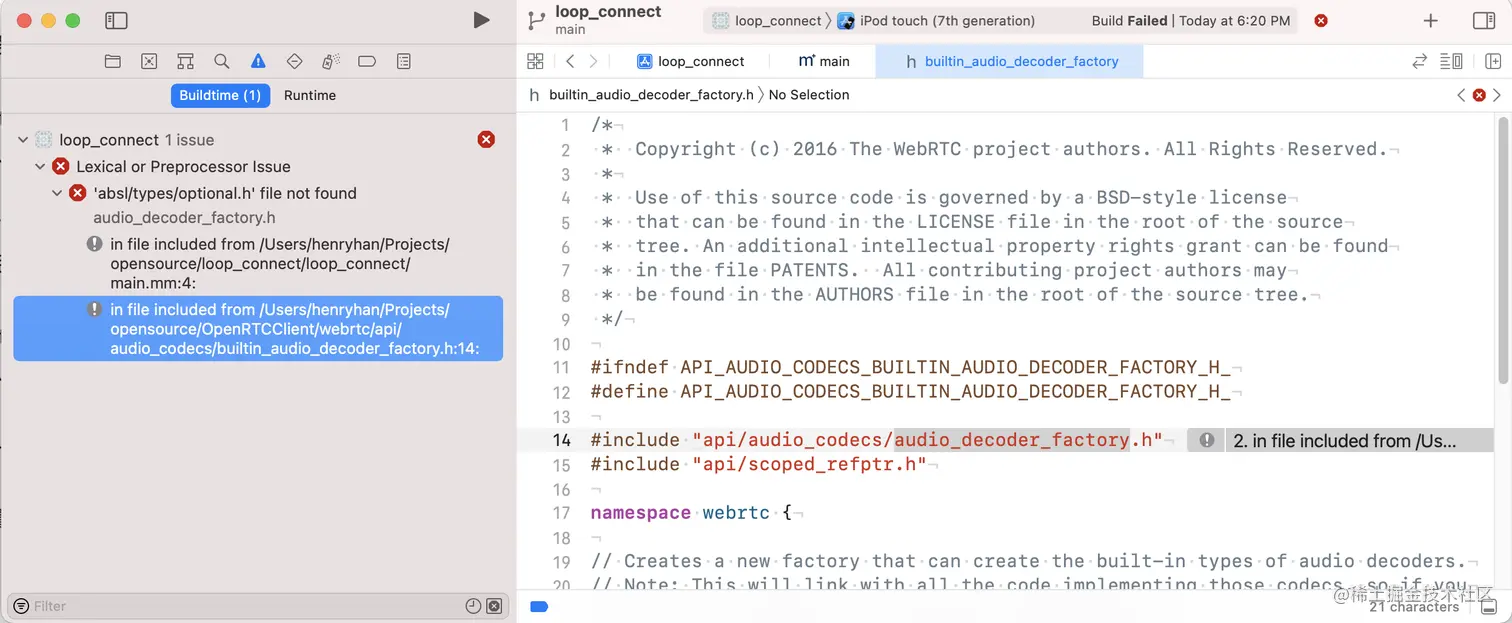Open the Test navigator diamond icon
Screen dimensions: 1512x623
pyautogui.click(x=294, y=61)
